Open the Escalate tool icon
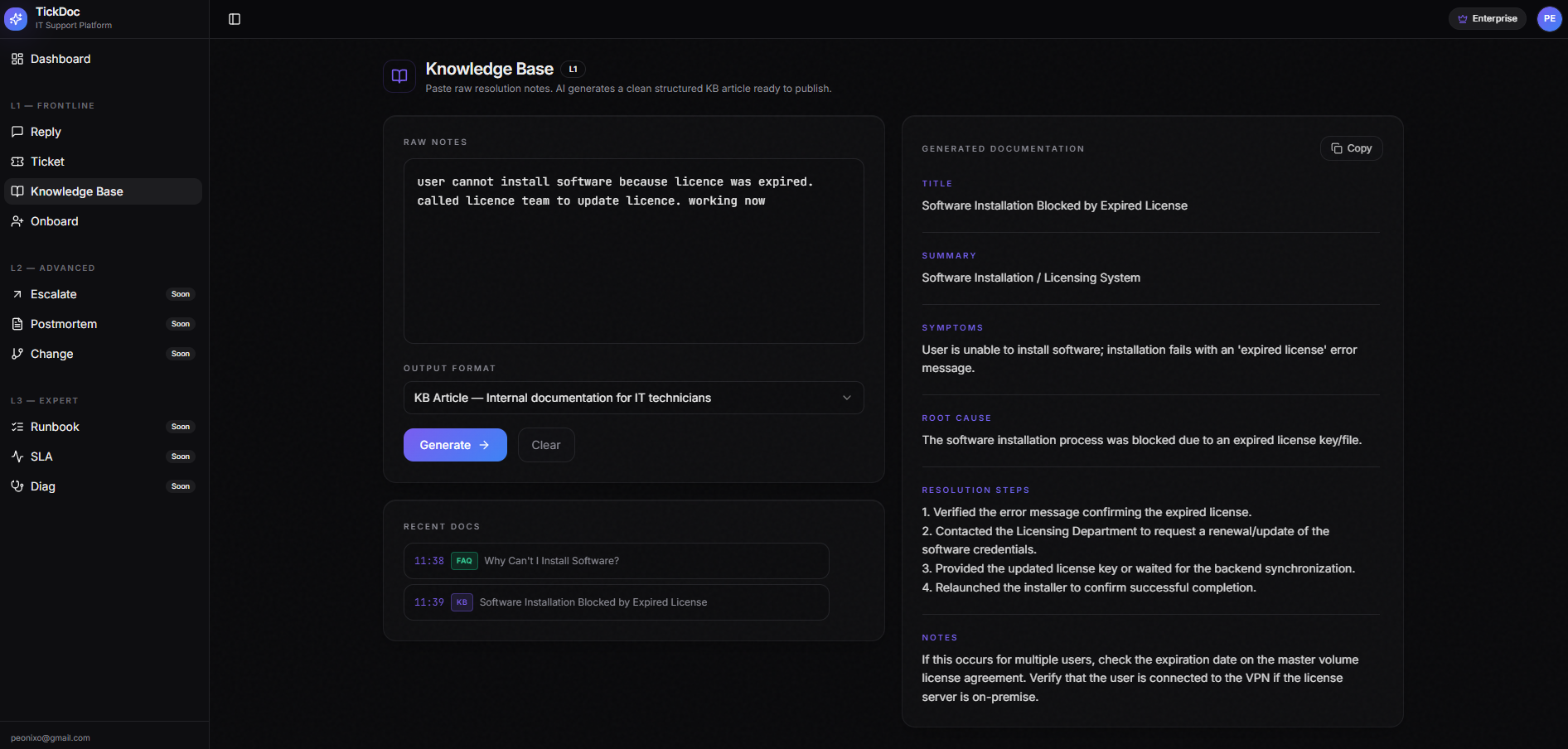Image resolution: width=1568 pixels, height=749 pixels. click(17, 294)
